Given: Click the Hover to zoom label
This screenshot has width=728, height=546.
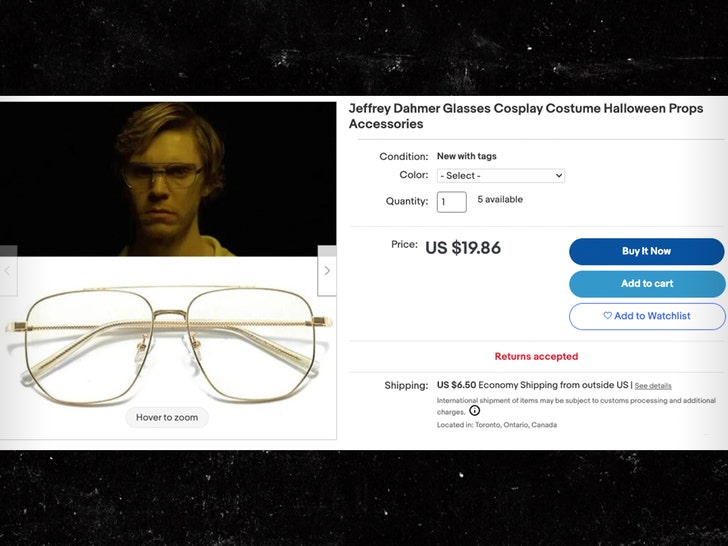Looking at the screenshot, I should [167, 417].
